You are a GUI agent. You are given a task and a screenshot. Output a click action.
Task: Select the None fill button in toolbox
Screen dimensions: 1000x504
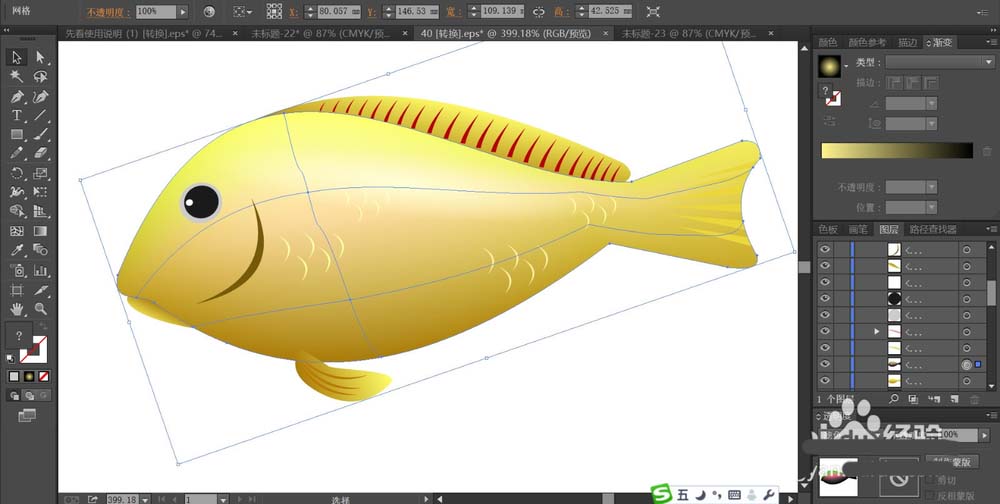(x=43, y=376)
